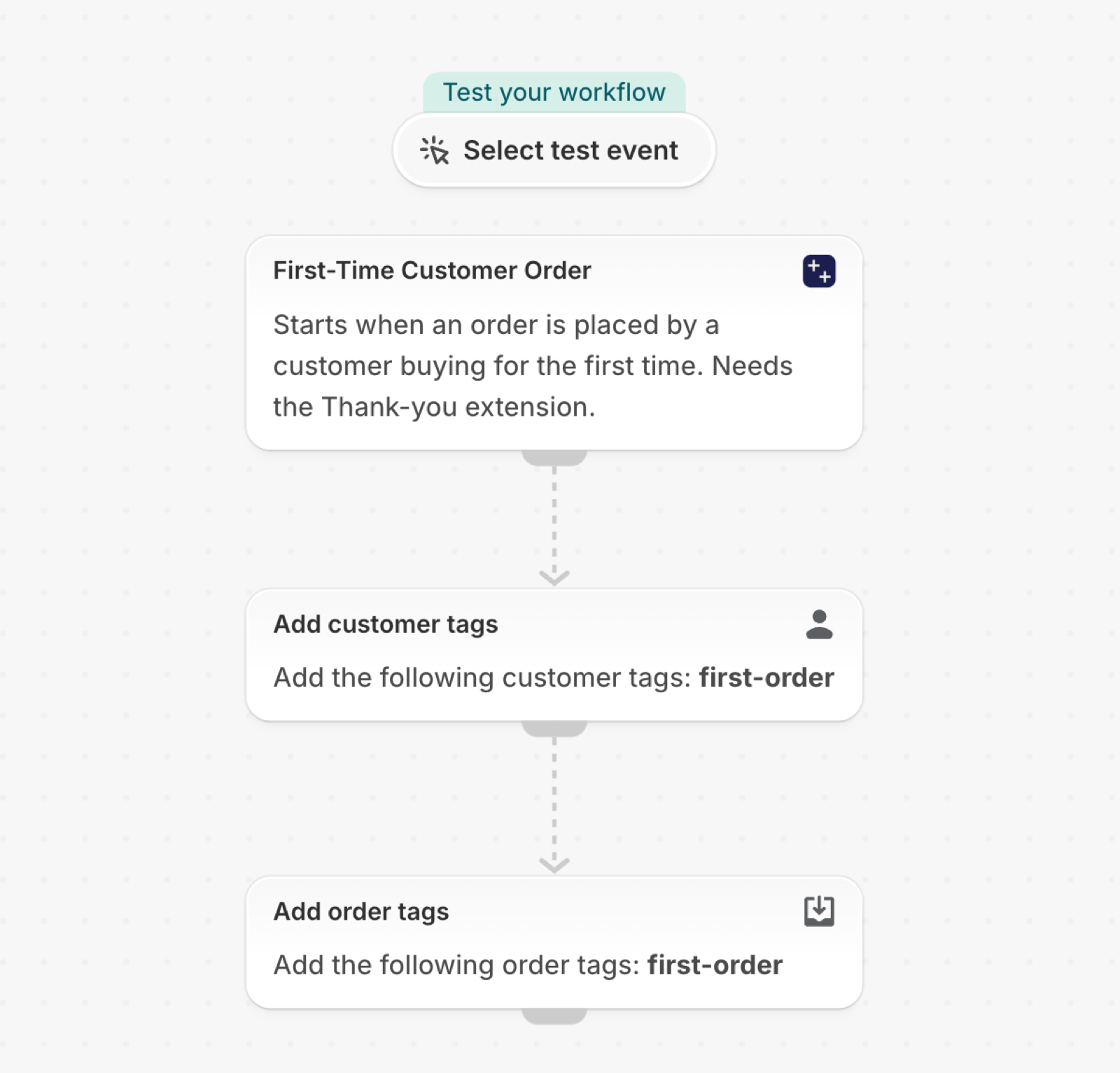This screenshot has width=1120, height=1073.
Task: Select the Add order tags step title
Action: pyautogui.click(x=361, y=911)
